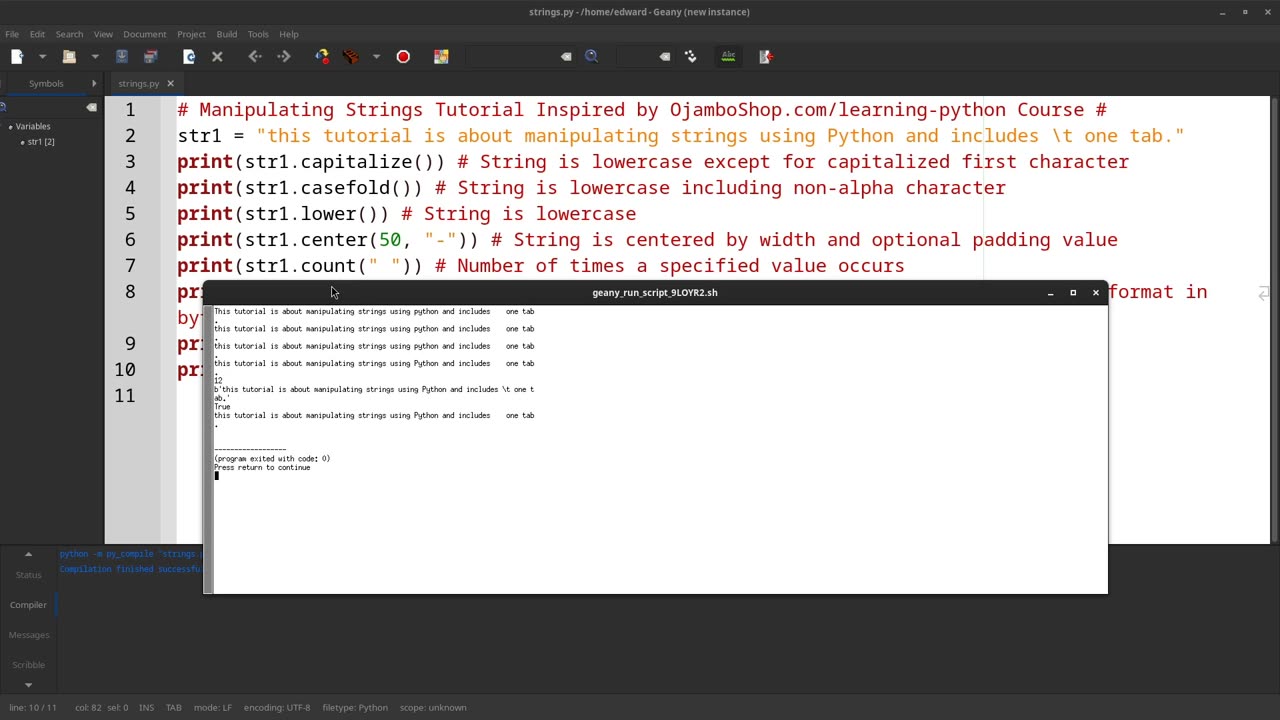The image size is (1280, 720).
Task: Navigate forward to next location
Action: pos(284,57)
